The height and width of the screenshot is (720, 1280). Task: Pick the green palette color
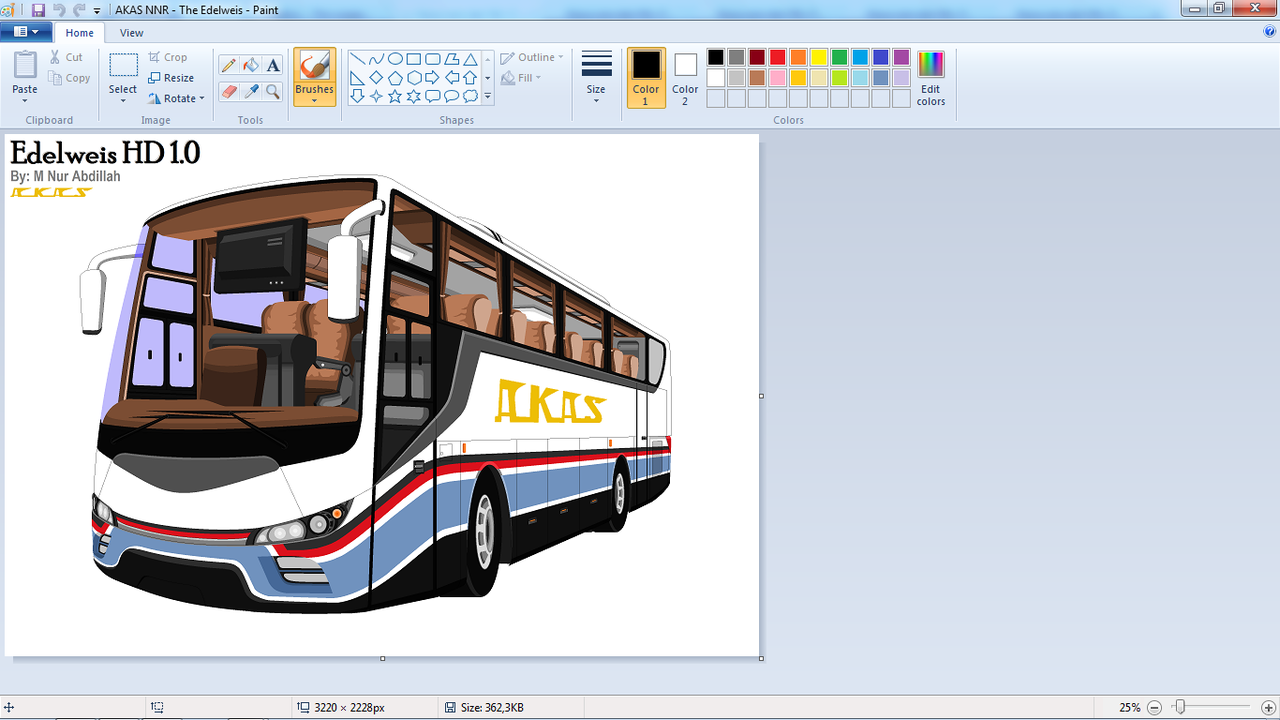(x=839, y=57)
